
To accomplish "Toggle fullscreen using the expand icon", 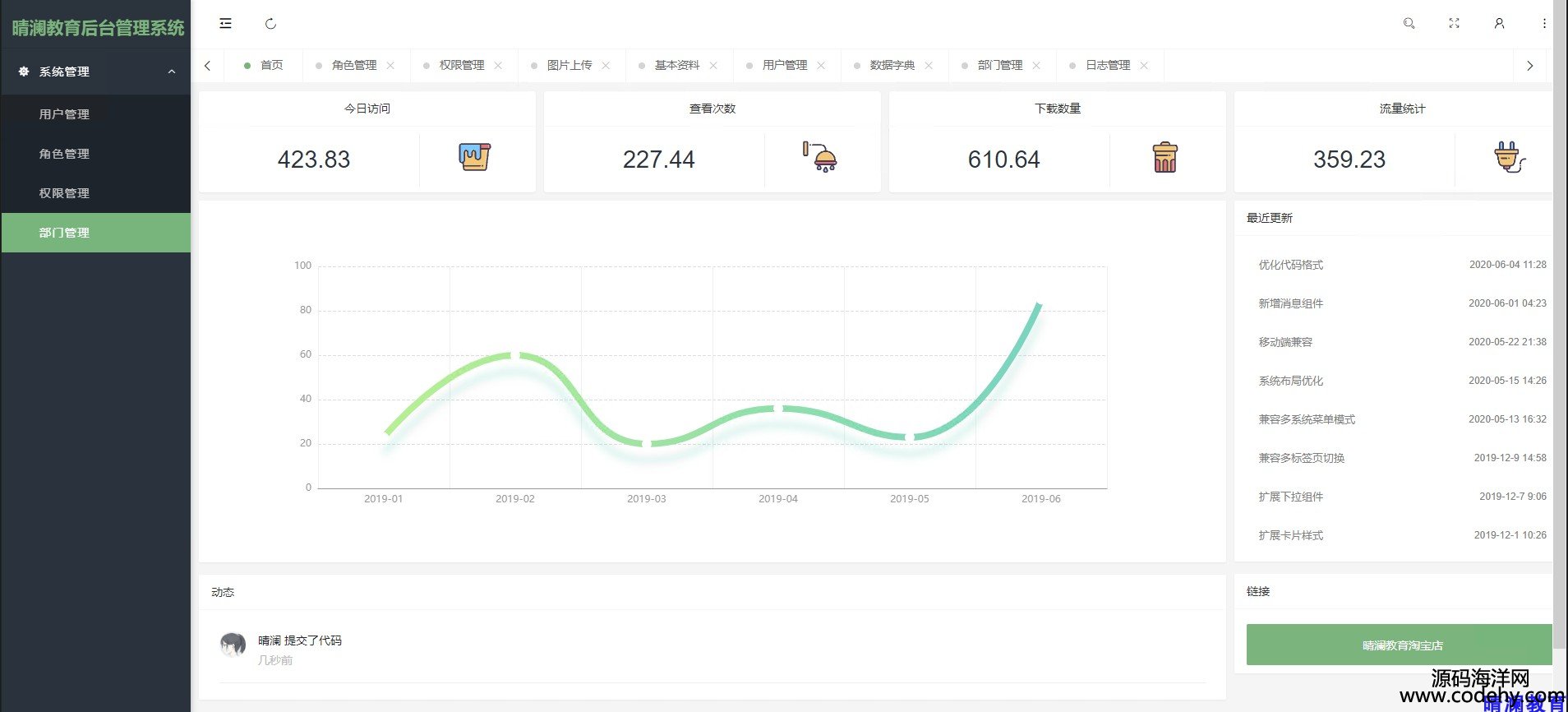I will pyautogui.click(x=1454, y=24).
